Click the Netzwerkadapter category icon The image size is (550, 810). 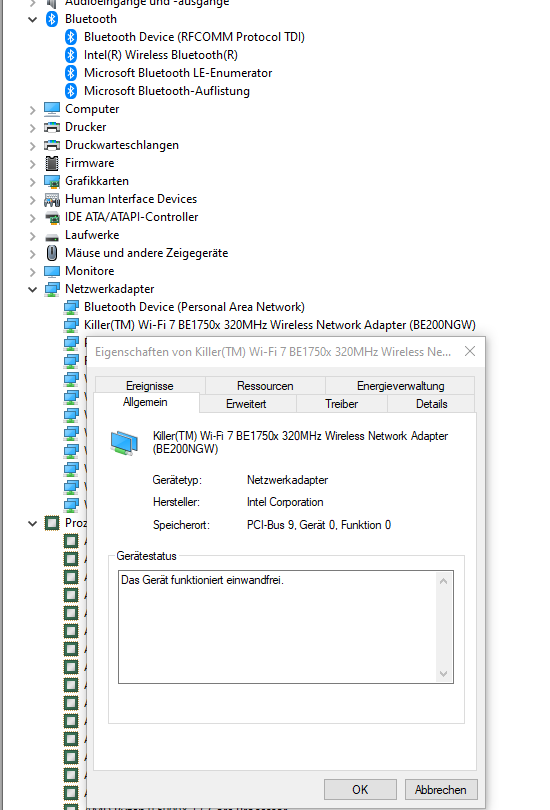click(x=52, y=289)
